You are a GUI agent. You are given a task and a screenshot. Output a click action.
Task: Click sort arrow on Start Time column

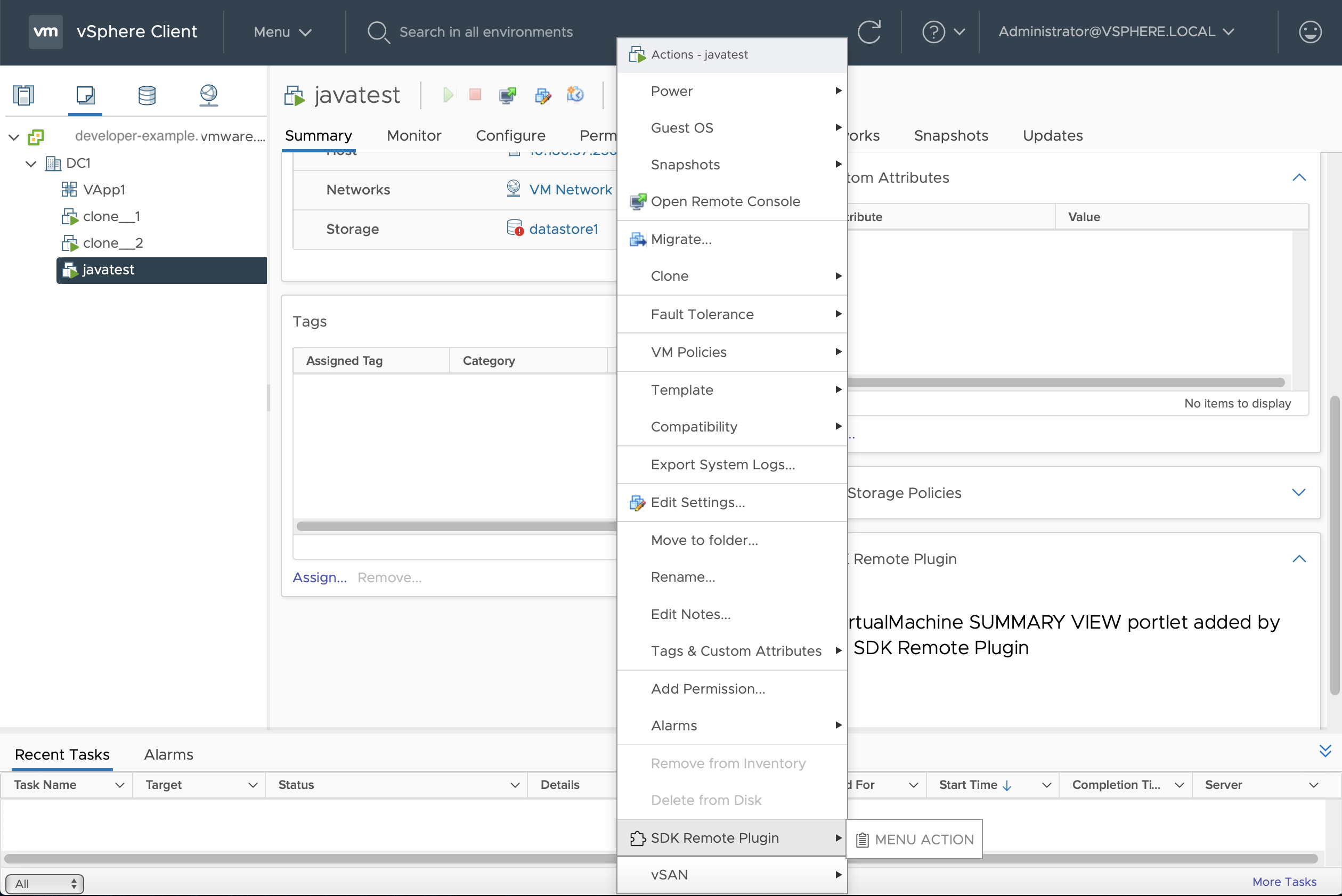pyautogui.click(x=1007, y=786)
